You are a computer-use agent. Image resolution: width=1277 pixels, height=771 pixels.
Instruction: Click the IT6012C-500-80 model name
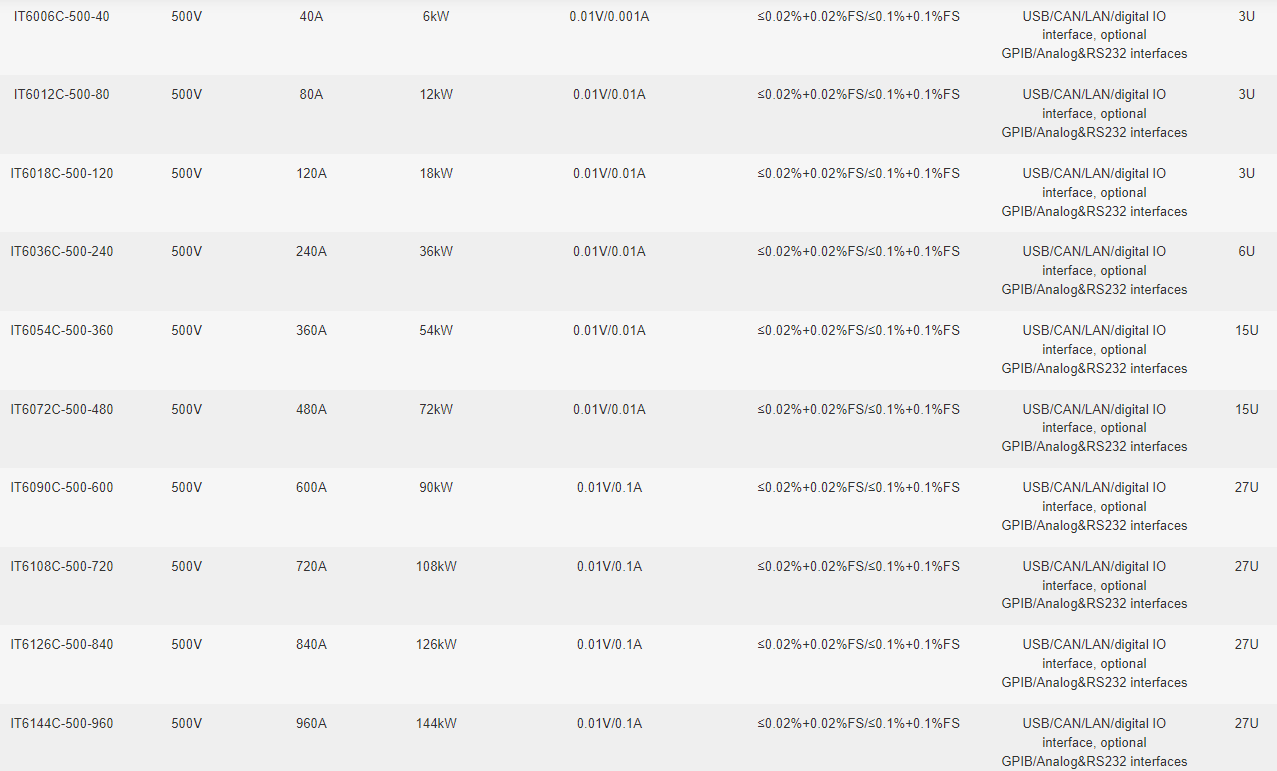tap(61, 95)
